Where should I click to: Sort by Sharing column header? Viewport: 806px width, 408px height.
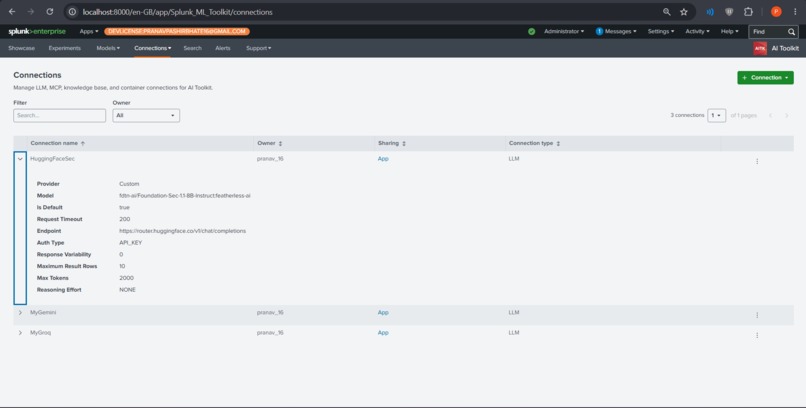392,143
